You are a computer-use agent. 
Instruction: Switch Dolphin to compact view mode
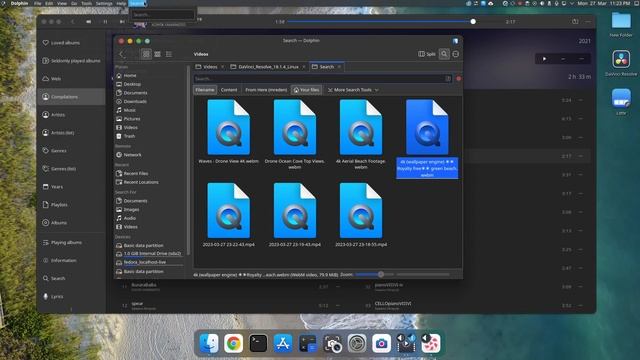click(158, 54)
